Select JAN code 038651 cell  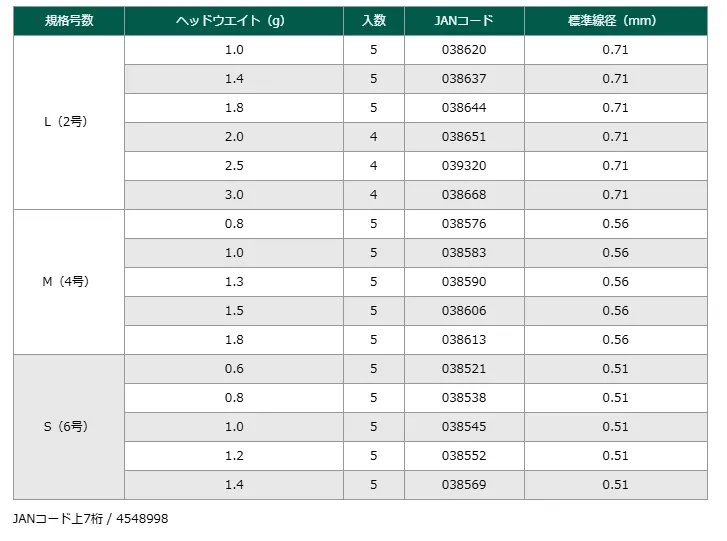click(x=464, y=137)
